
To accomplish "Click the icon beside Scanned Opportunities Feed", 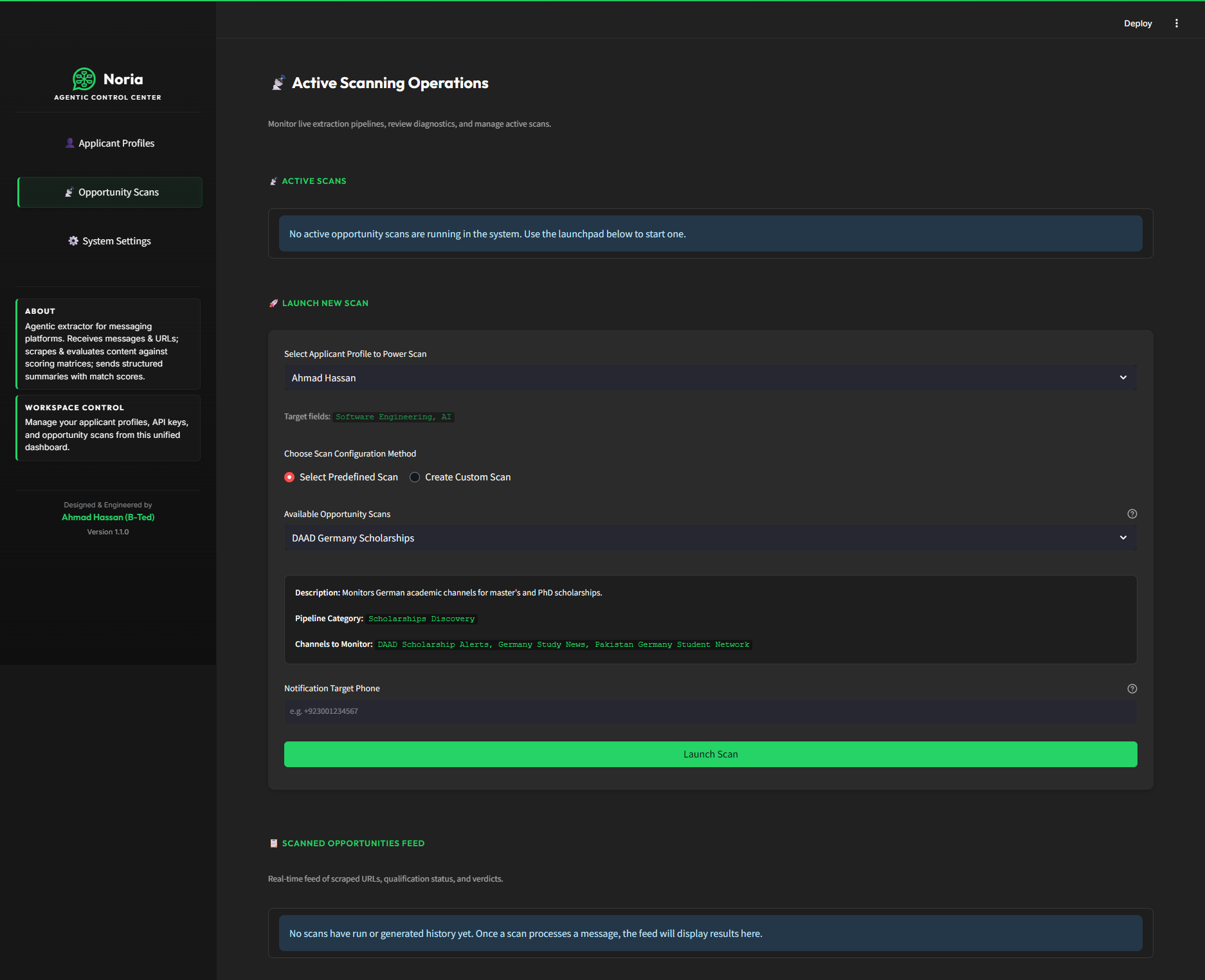I will (274, 844).
